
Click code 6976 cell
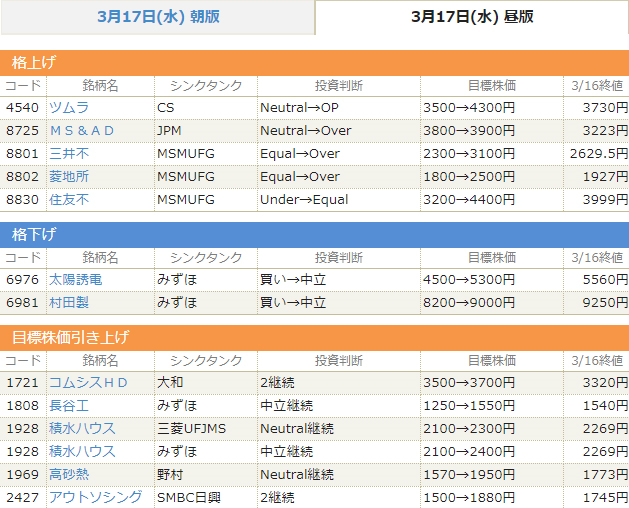tap(22, 280)
